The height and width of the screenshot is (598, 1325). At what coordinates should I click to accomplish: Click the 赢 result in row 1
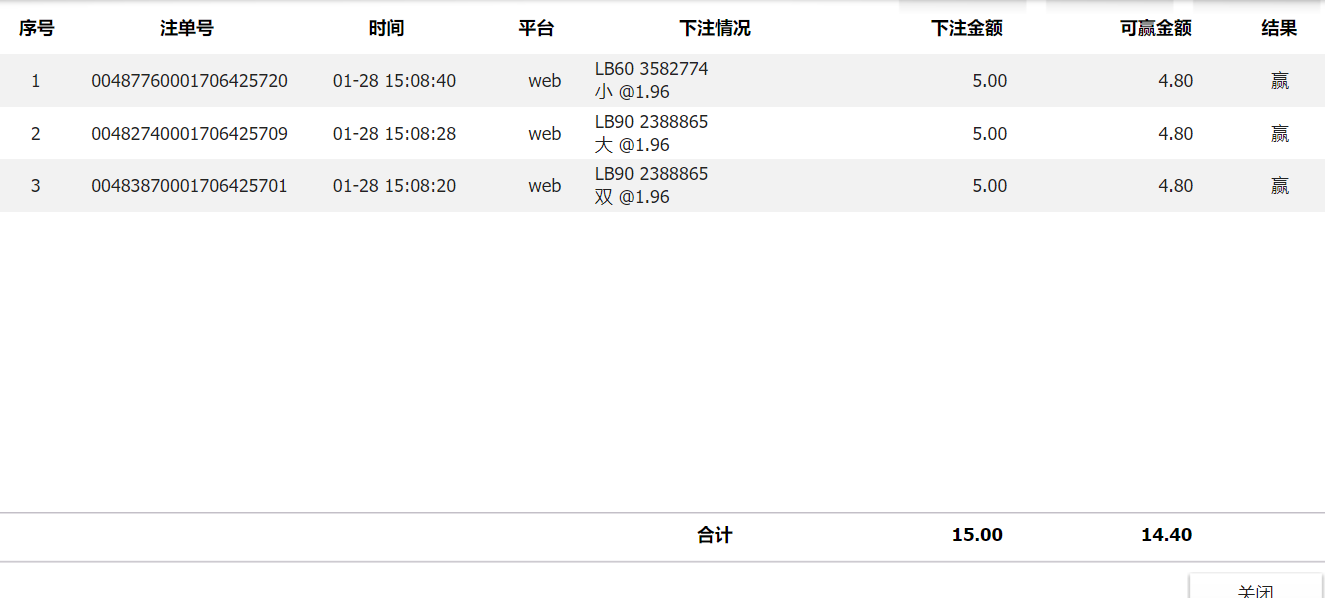click(x=1280, y=81)
